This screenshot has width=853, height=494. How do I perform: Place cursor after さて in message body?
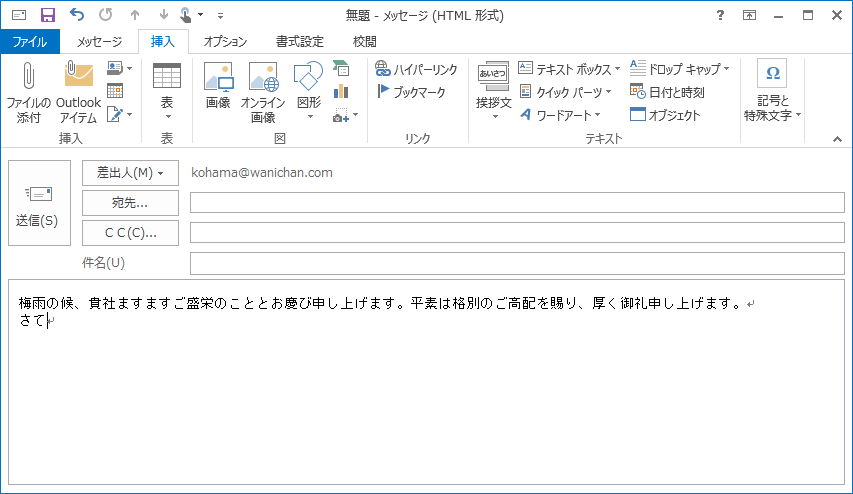coord(48,321)
